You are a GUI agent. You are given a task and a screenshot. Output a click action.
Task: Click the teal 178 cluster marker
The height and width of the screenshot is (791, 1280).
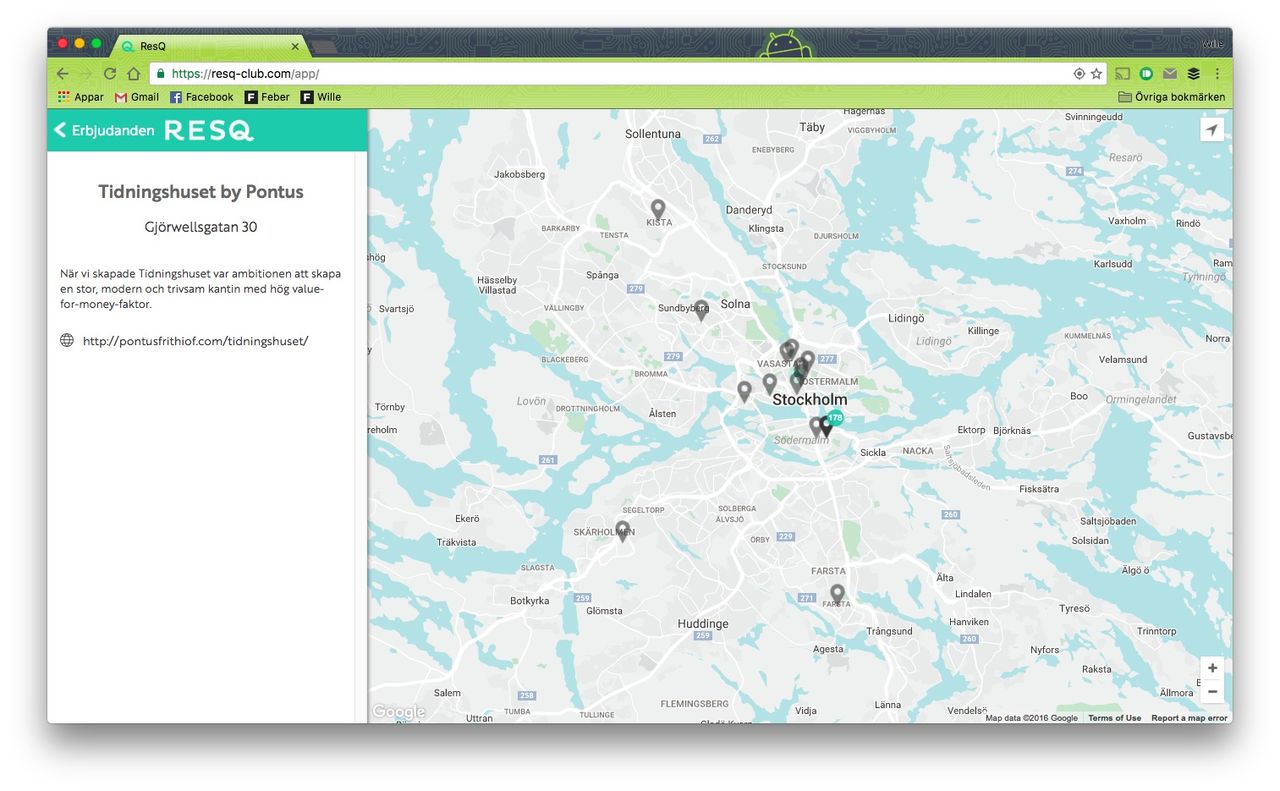coord(835,418)
